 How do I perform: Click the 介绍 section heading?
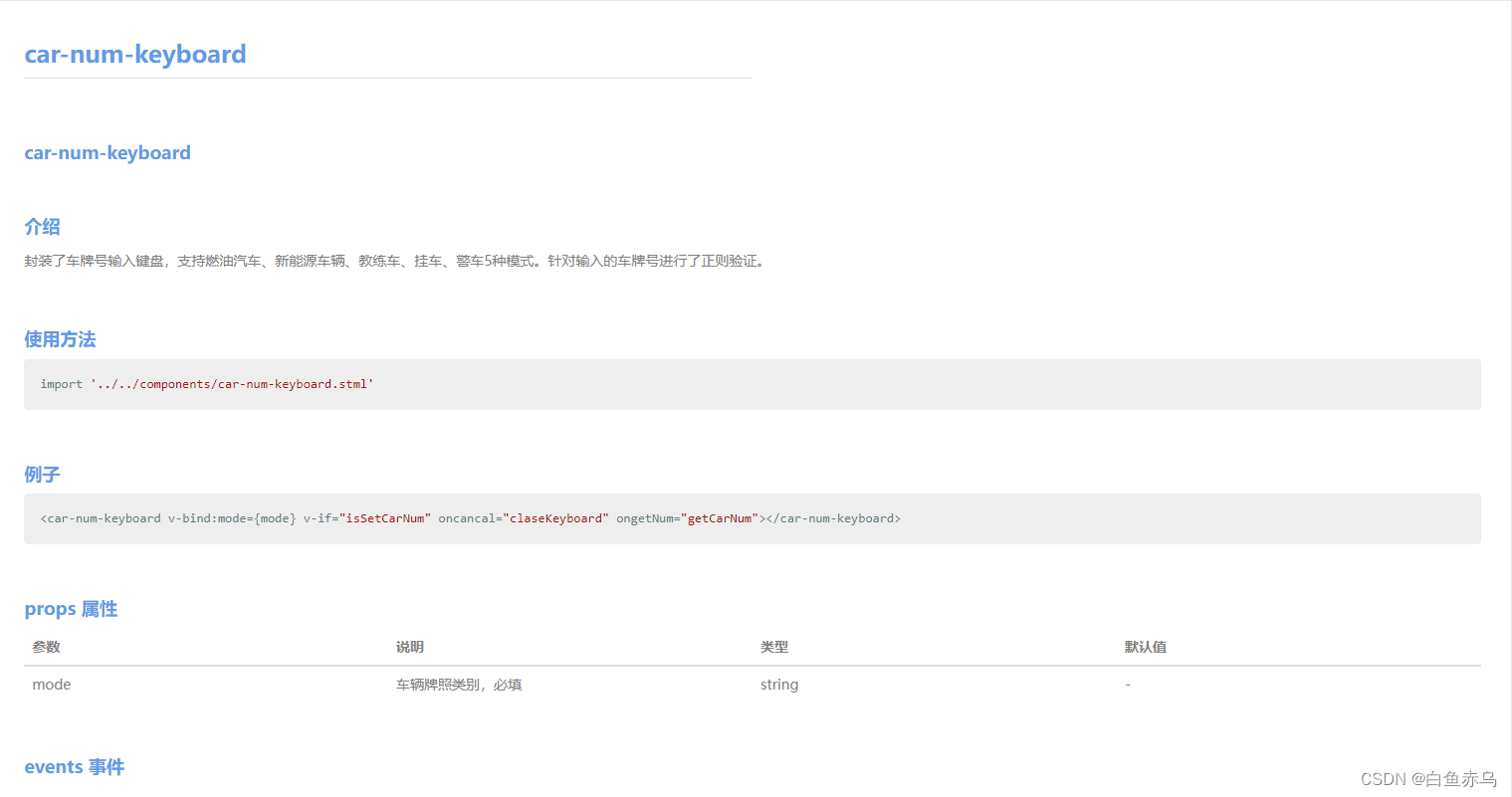[x=43, y=227]
